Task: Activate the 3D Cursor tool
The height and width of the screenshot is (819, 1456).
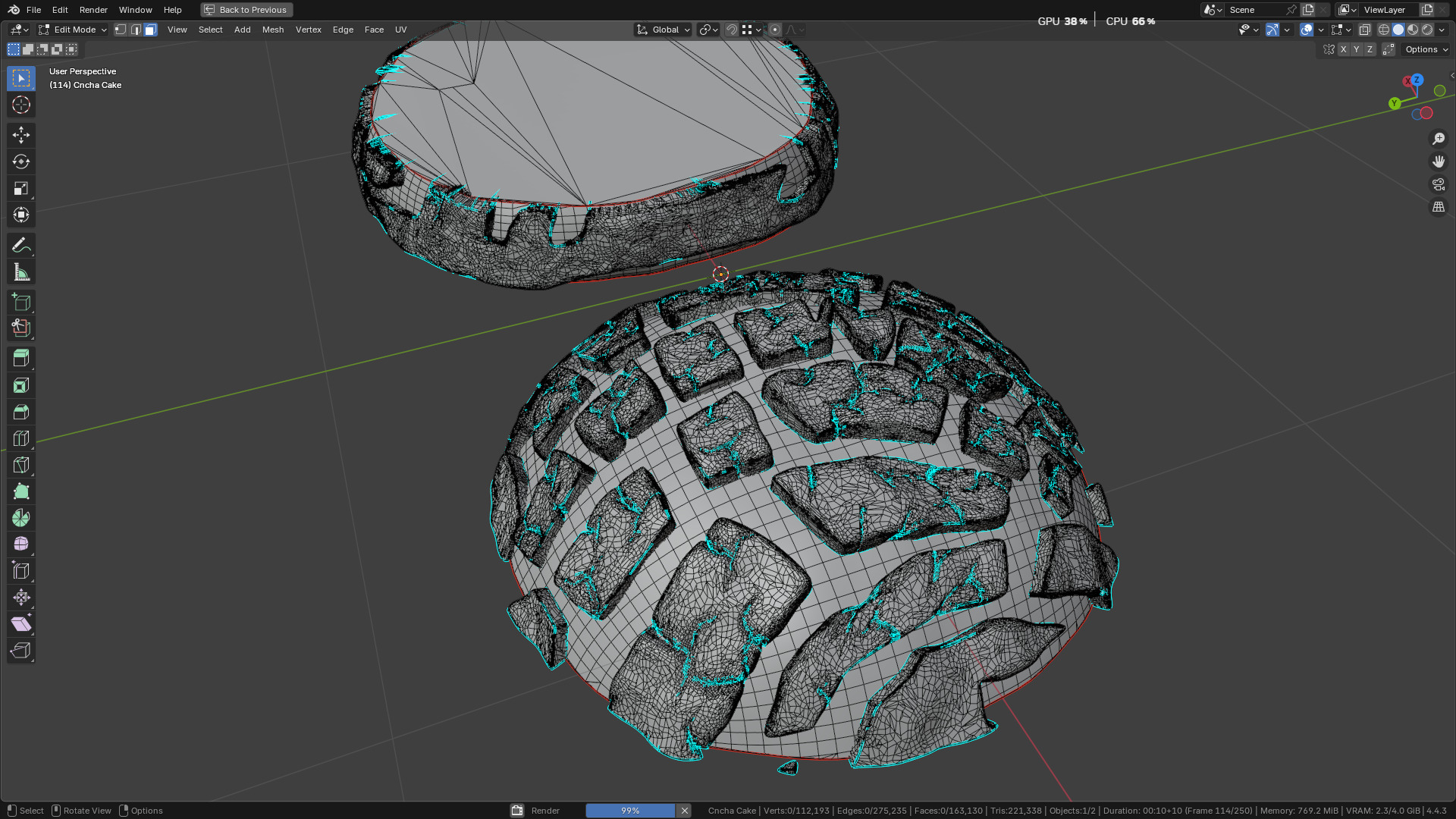Action: (21, 105)
